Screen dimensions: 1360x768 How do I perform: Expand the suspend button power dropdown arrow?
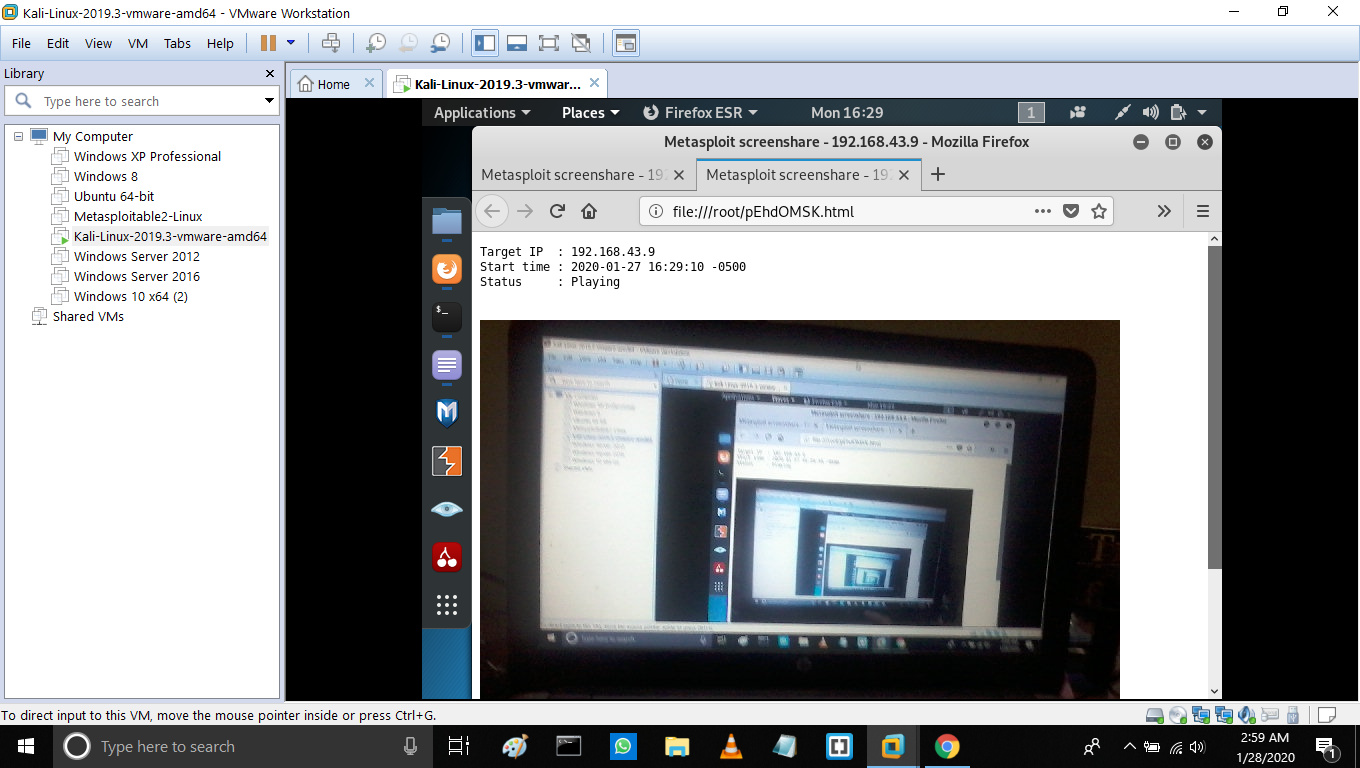click(291, 43)
